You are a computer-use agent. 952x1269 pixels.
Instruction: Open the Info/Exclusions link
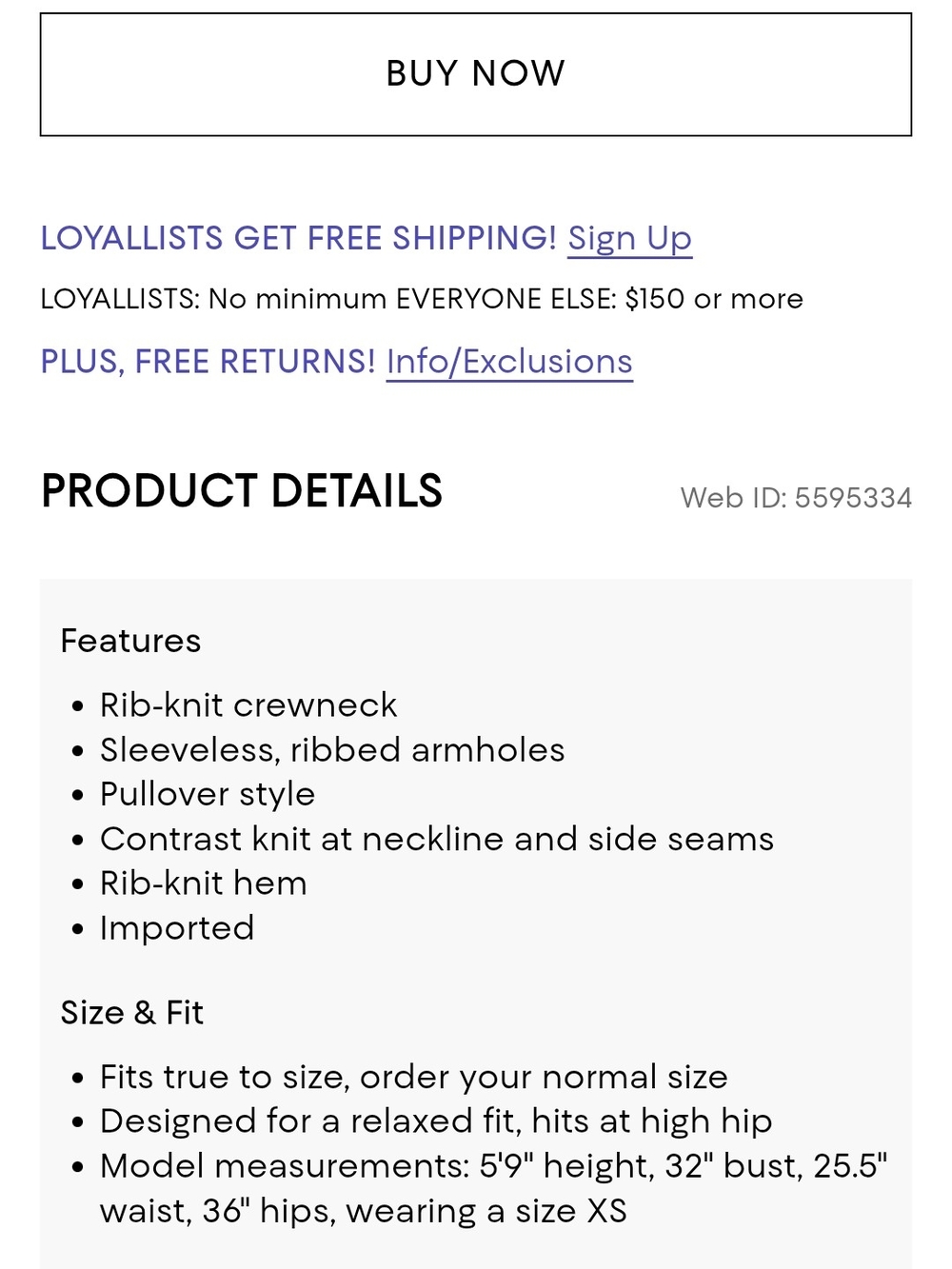(509, 362)
